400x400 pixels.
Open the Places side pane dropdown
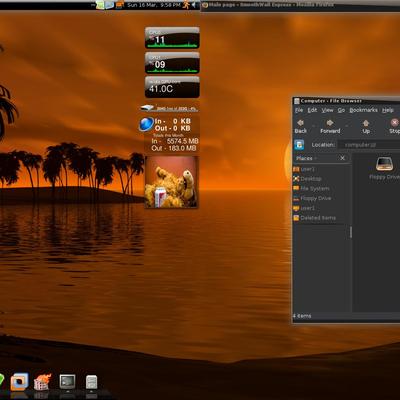pos(306,158)
